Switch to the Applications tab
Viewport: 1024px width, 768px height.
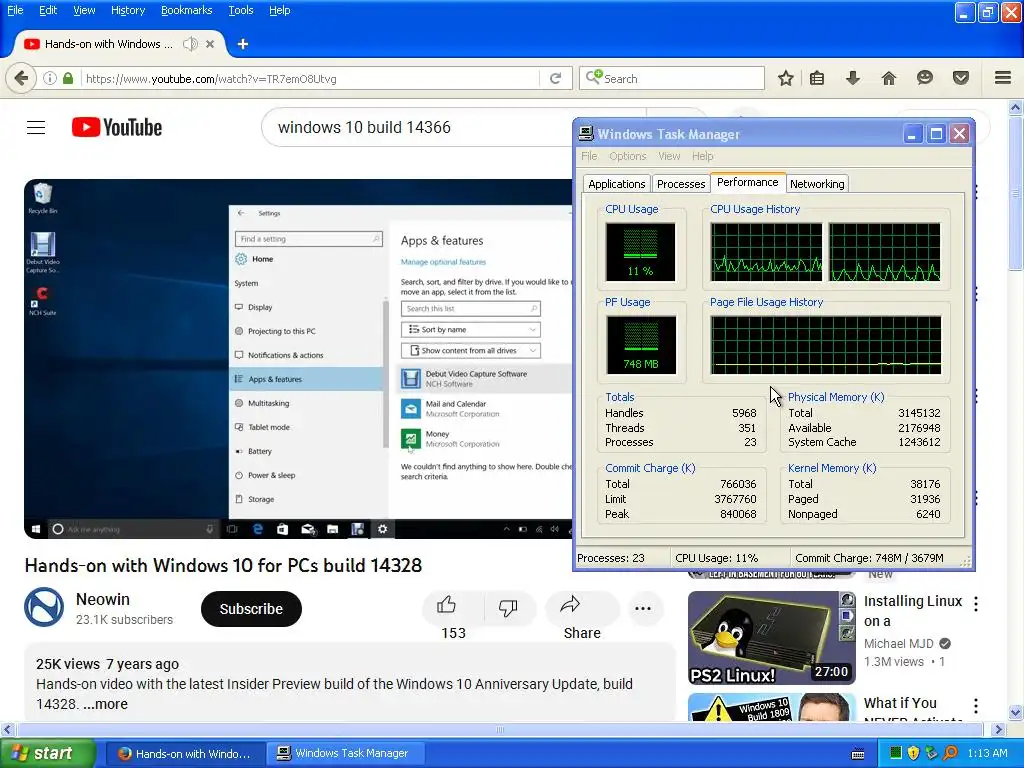[x=616, y=184]
